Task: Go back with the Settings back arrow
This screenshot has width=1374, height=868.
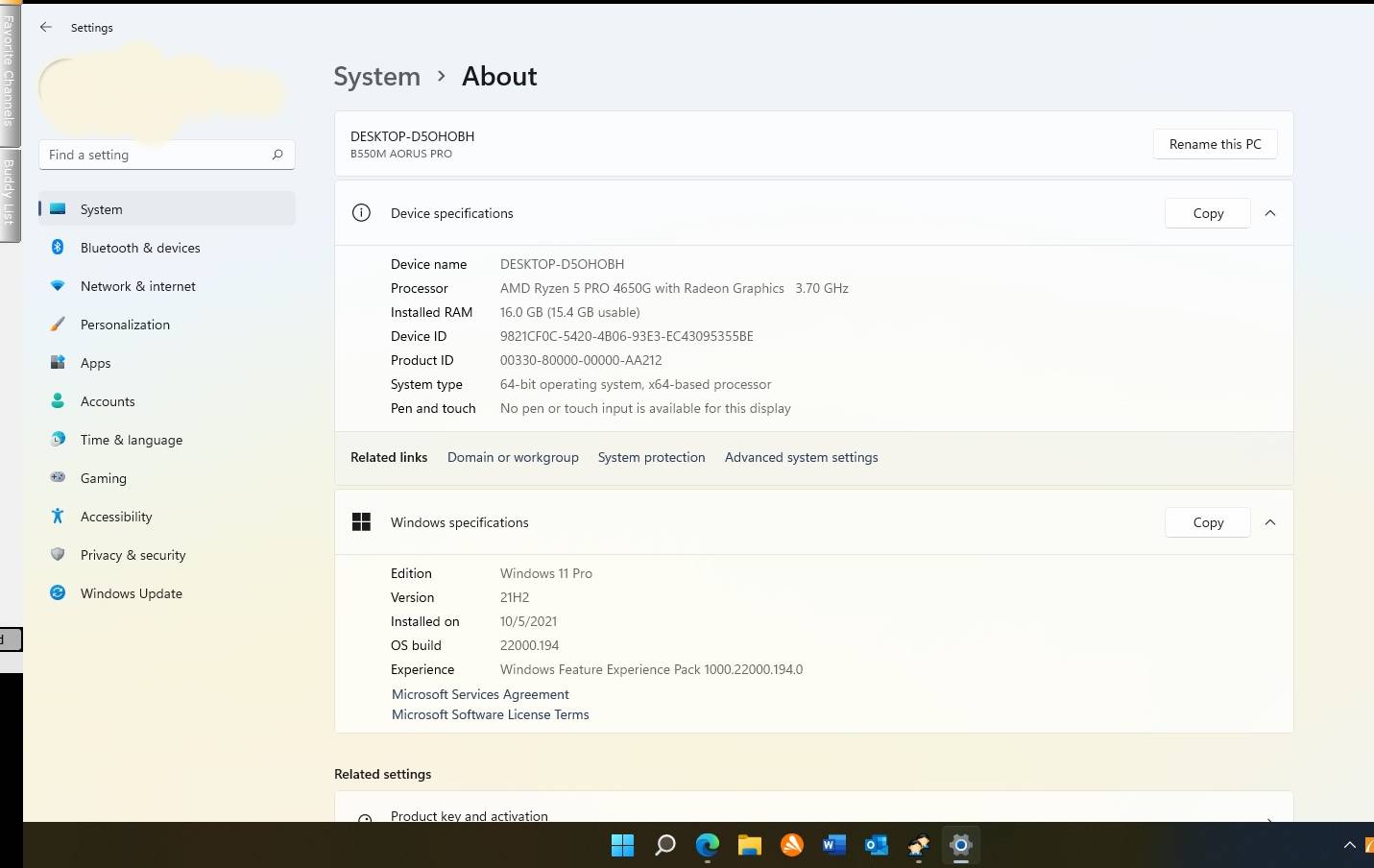Action: 46,27
